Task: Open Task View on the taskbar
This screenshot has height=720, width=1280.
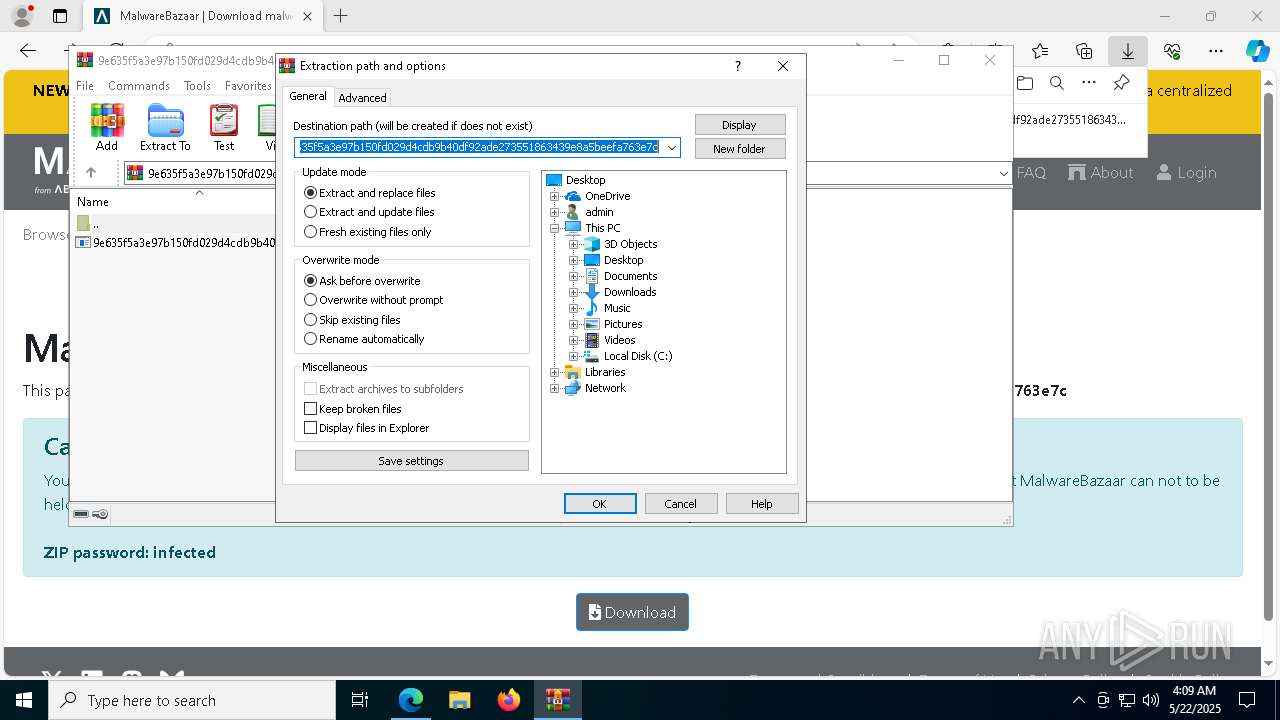Action: click(360, 700)
